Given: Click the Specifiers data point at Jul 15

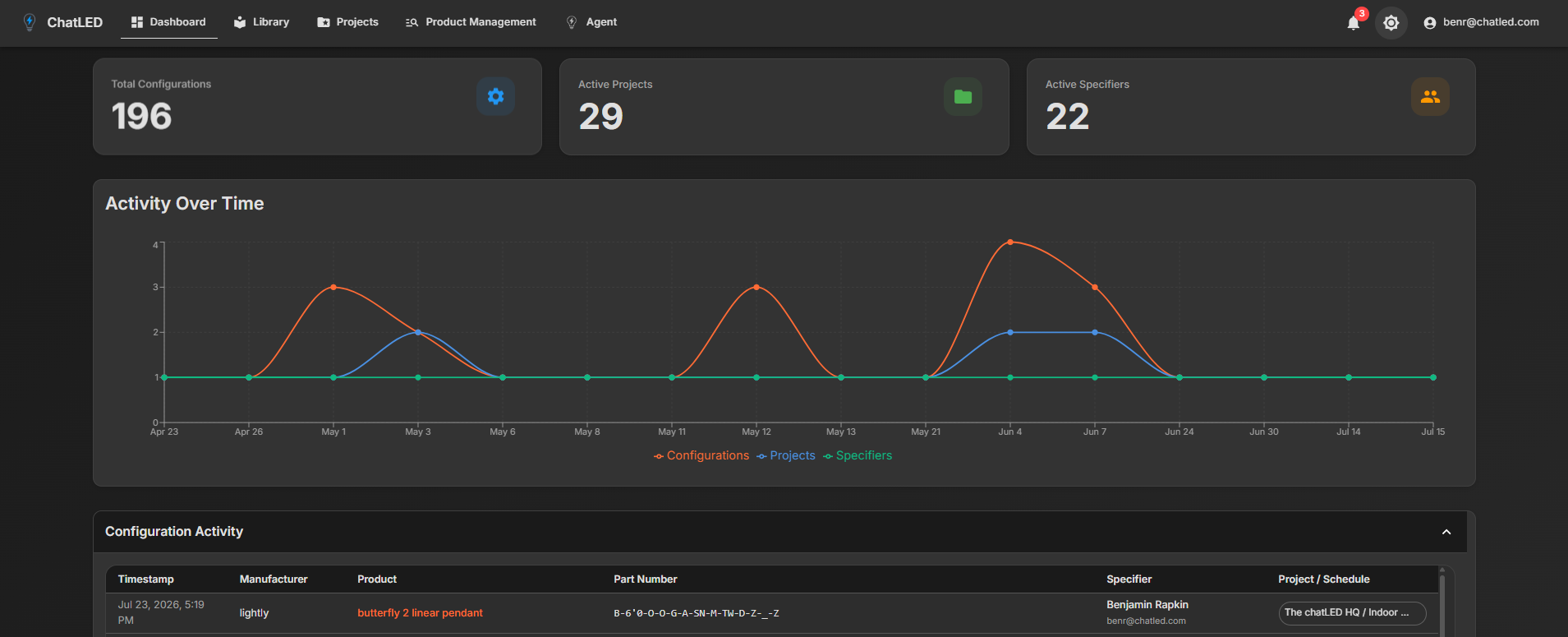Looking at the screenshot, I should (1433, 377).
